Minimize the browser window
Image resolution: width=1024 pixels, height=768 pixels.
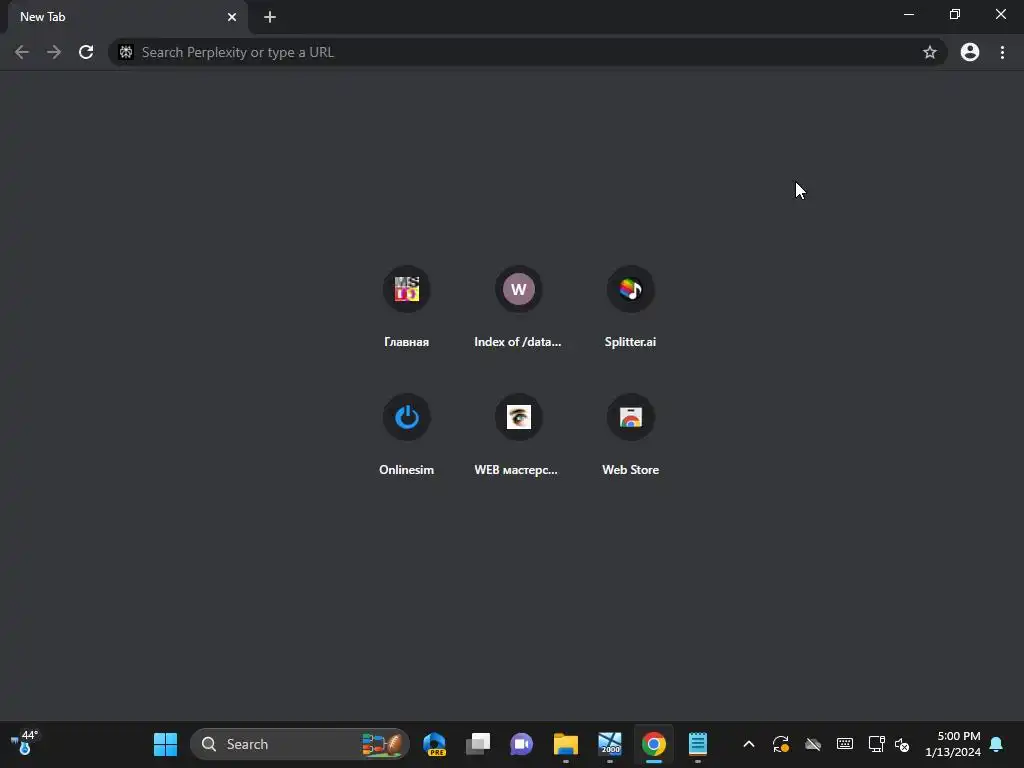coord(908,14)
